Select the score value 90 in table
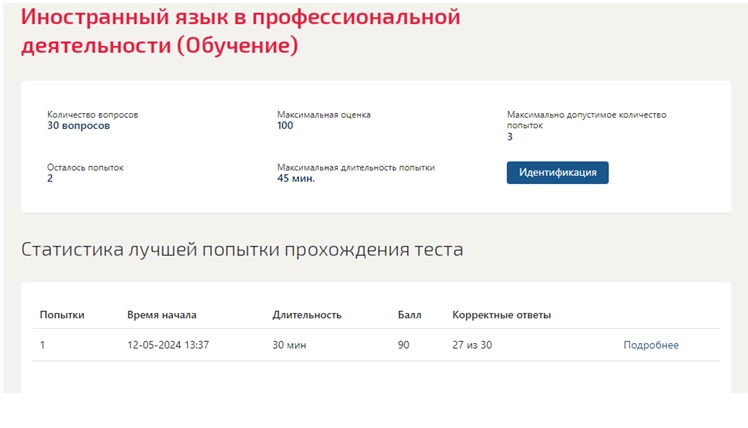This screenshot has width=748, height=428. point(404,345)
